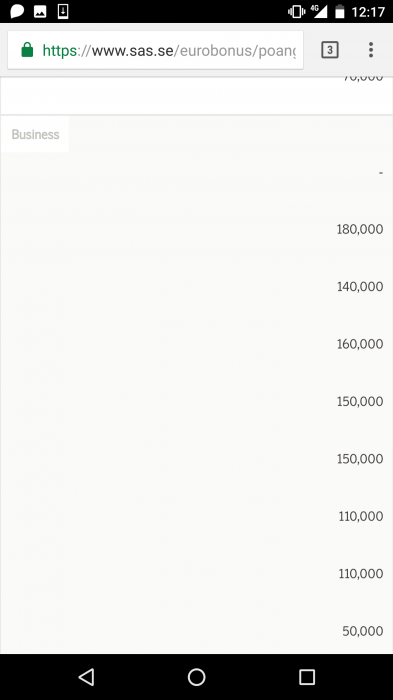
Task: Select the 160,000 points value
Action: click(360, 344)
